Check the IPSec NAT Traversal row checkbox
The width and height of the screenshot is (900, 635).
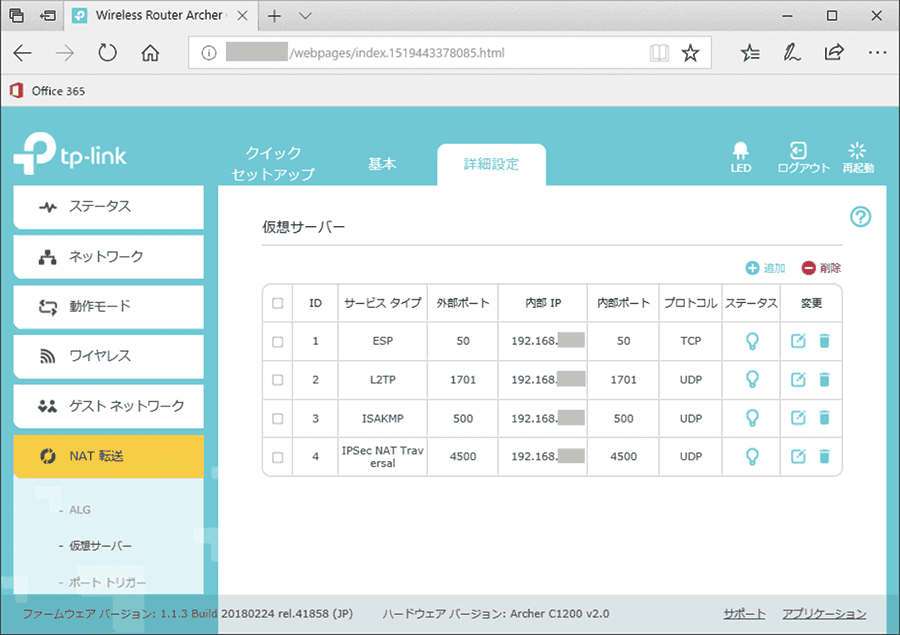pos(278,458)
